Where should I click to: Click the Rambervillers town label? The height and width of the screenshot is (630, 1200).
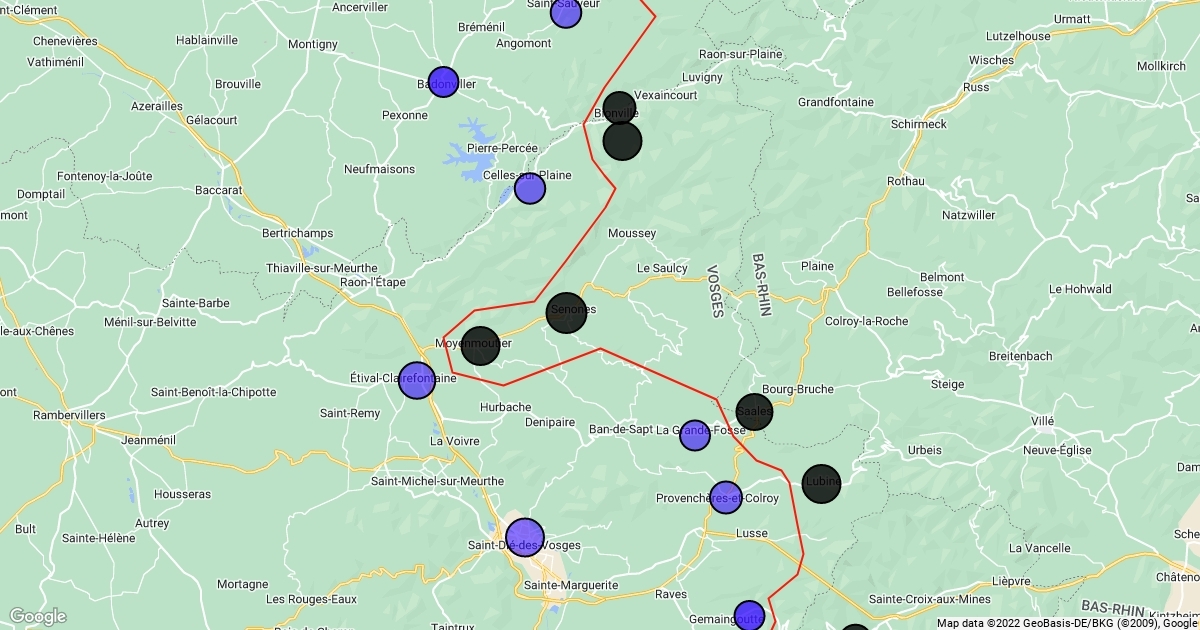(x=69, y=414)
